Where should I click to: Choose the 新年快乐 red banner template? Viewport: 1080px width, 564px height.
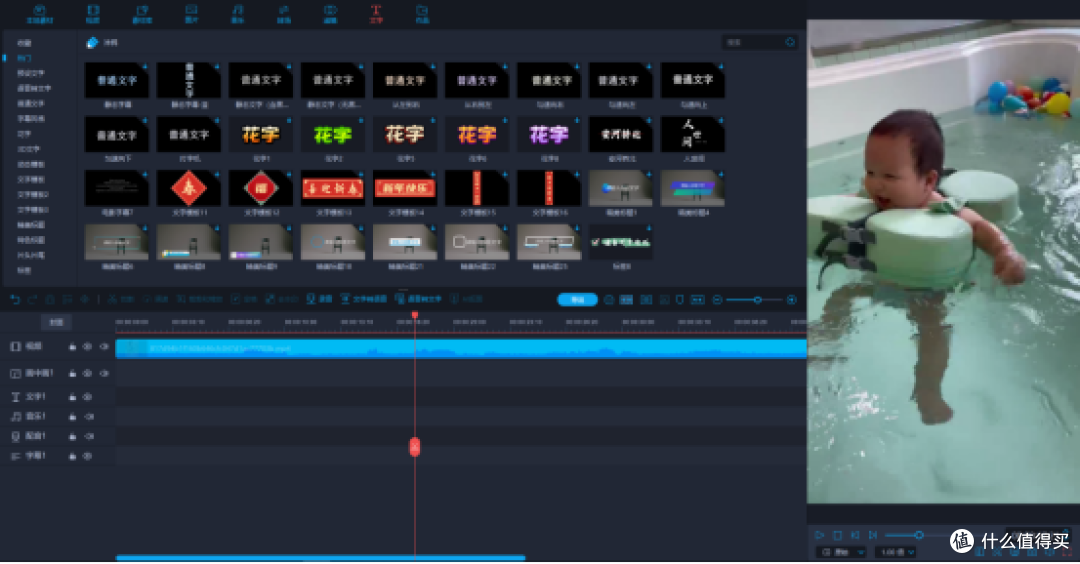[x=405, y=188]
